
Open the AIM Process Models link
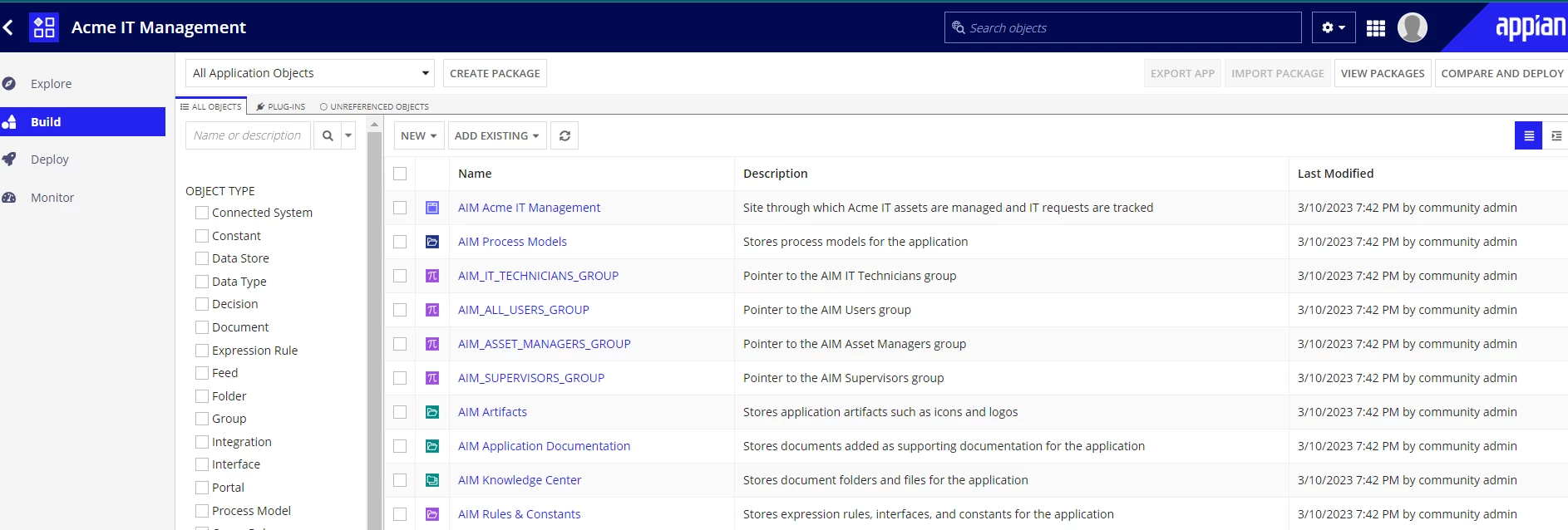click(x=512, y=242)
